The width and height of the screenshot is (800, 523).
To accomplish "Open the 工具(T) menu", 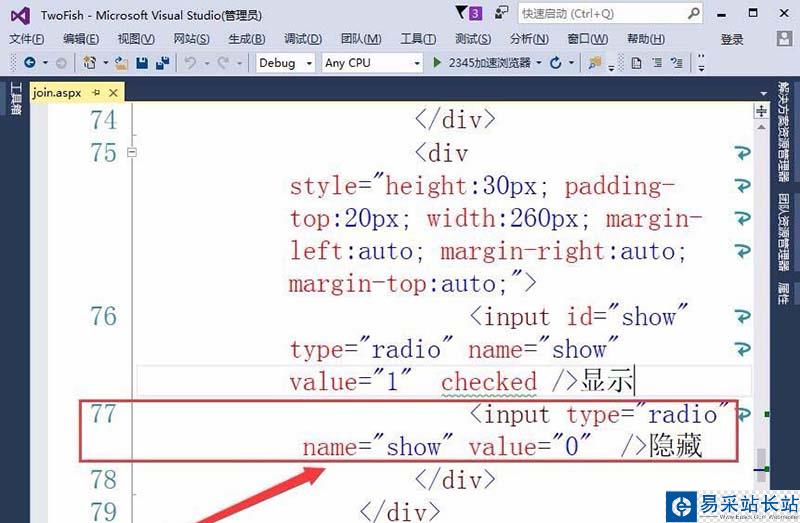I will coord(418,39).
